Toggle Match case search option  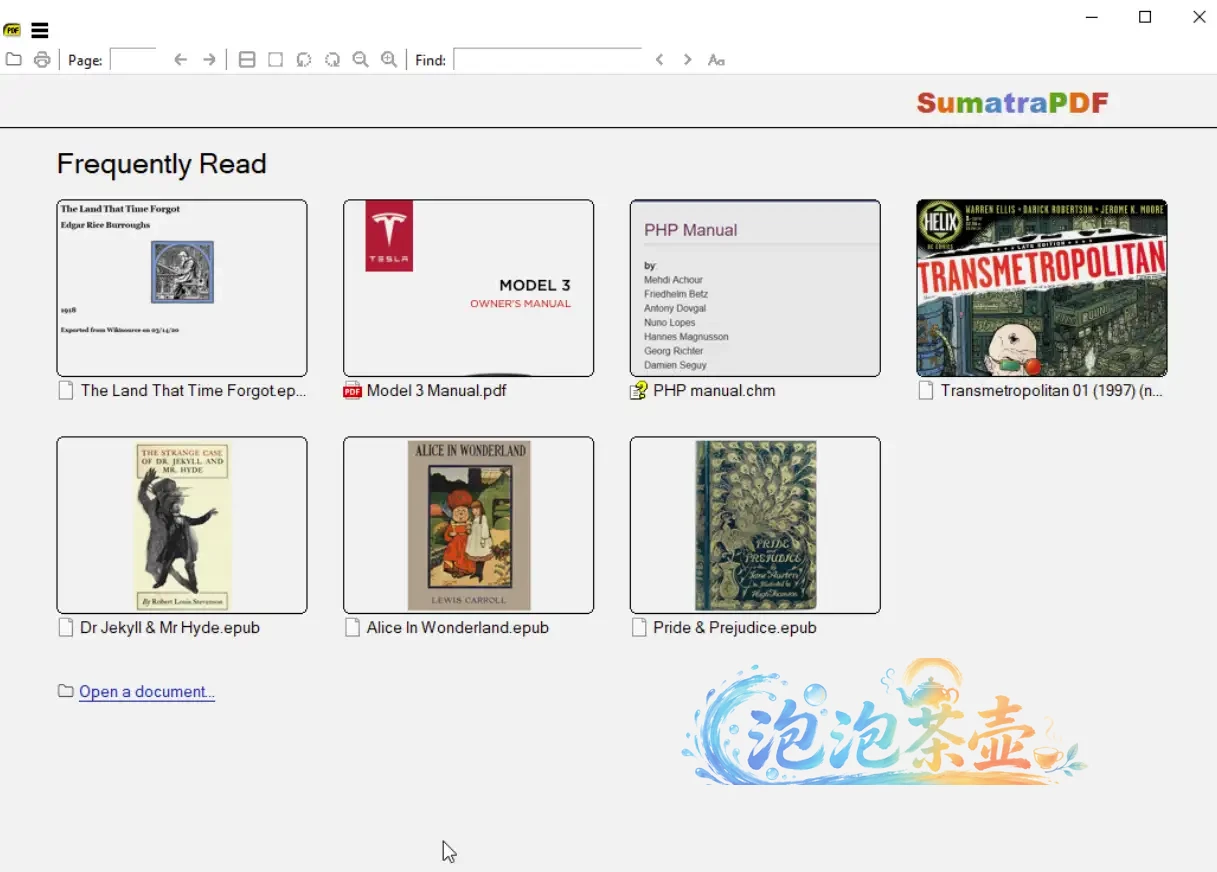coord(716,60)
